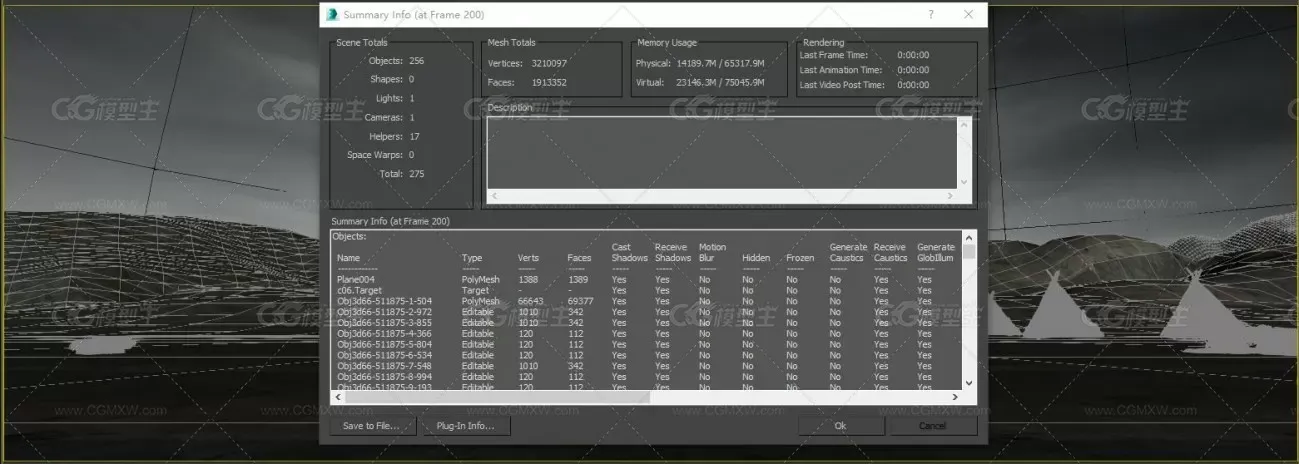Image resolution: width=1299 pixels, height=464 pixels.
Task: Click the Physical memory value 14189.7M
Action: (x=697, y=64)
